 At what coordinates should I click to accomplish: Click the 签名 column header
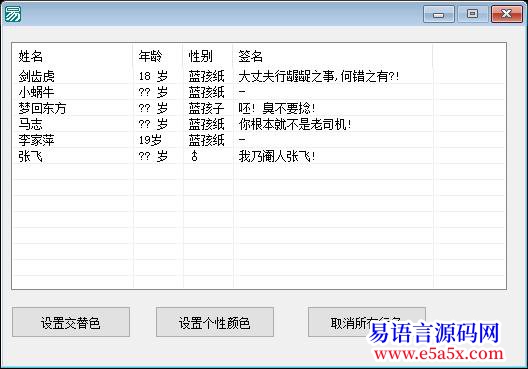[333, 56]
